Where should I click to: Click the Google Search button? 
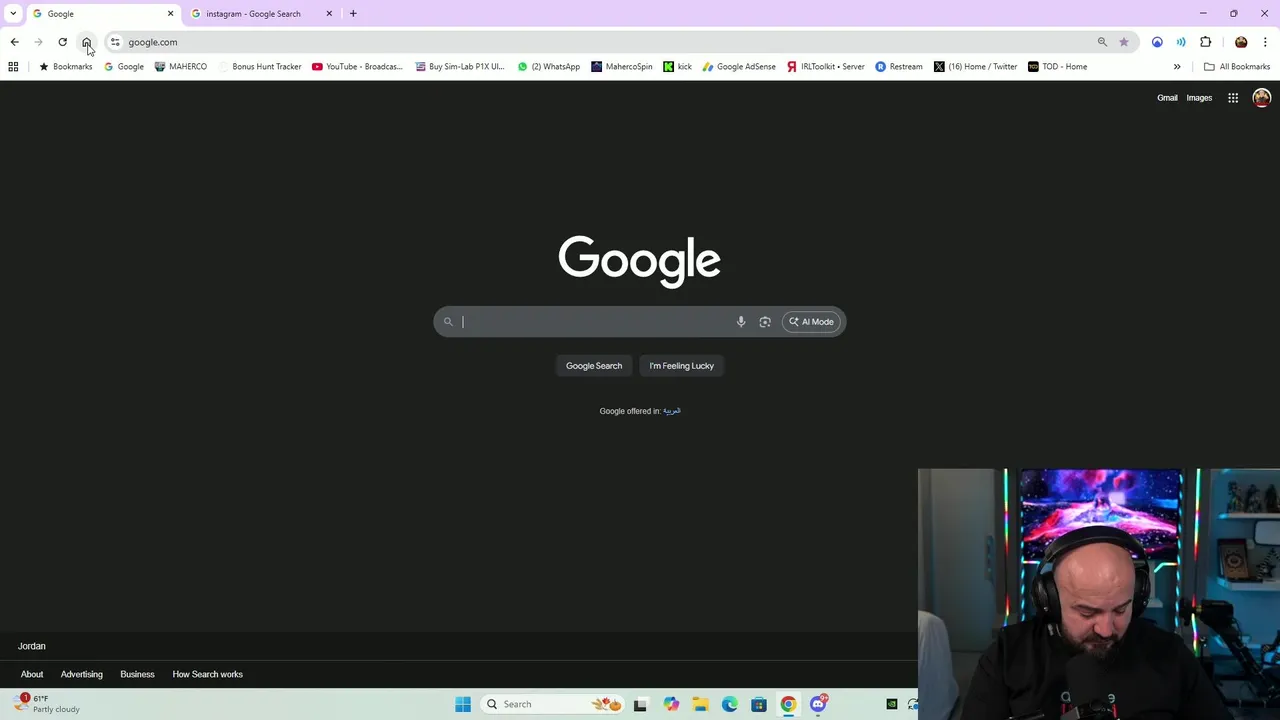(594, 366)
